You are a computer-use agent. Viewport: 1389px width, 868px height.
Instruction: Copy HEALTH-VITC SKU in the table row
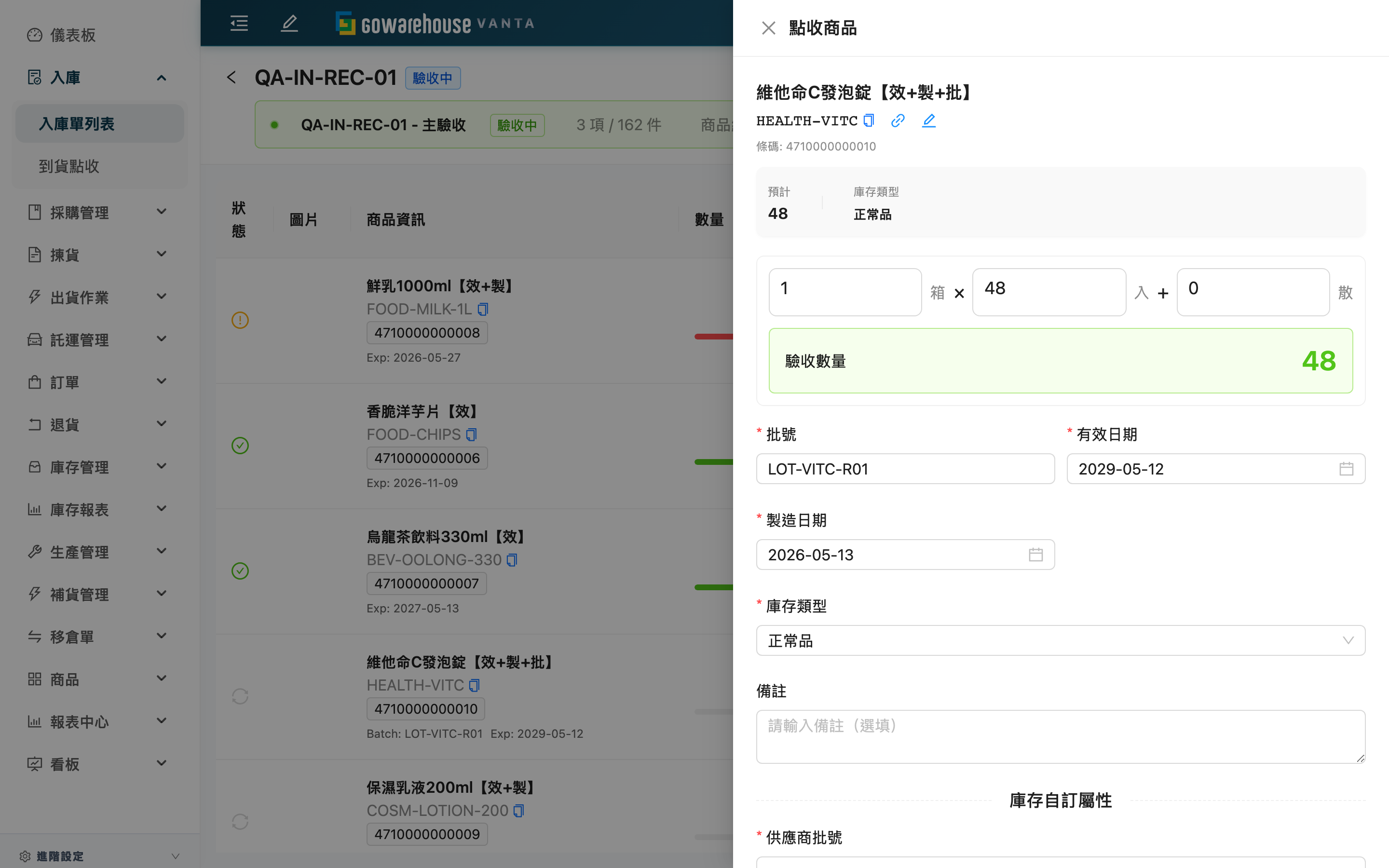[474, 685]
